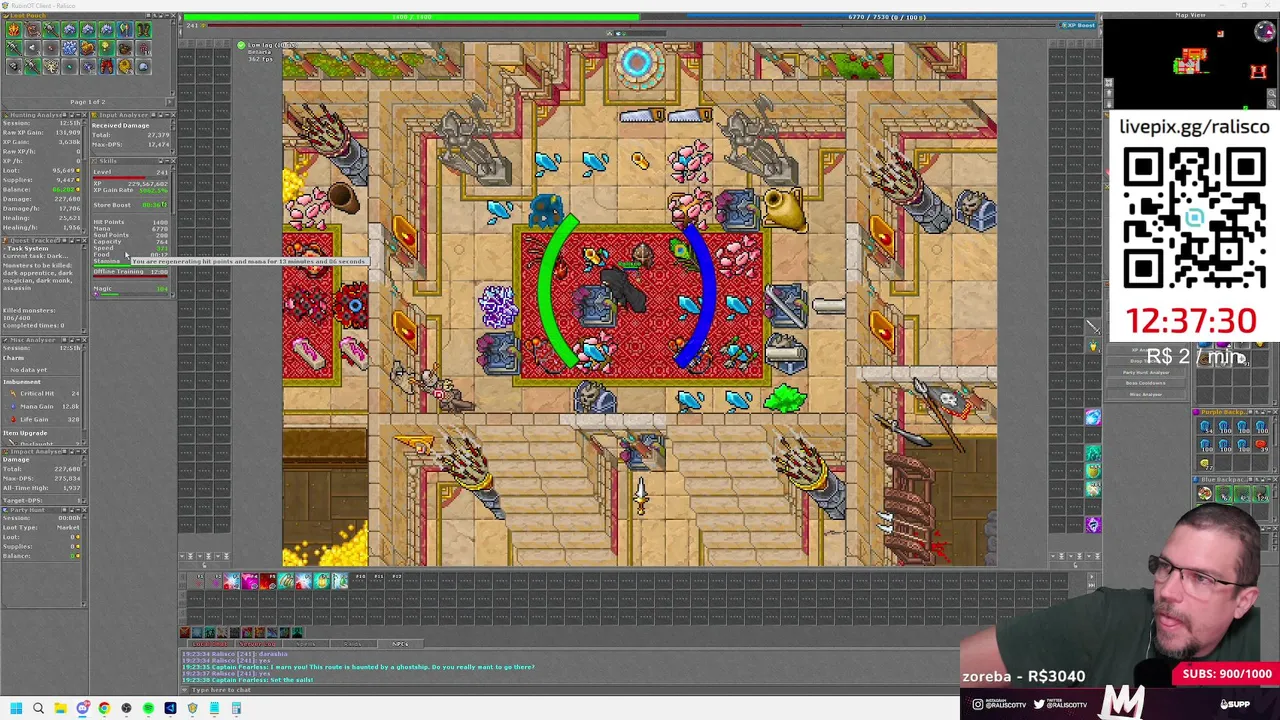Click the Low lag status indicator
The height and width of the screenshot is (720, 1280).
click(x=266, y=45)
